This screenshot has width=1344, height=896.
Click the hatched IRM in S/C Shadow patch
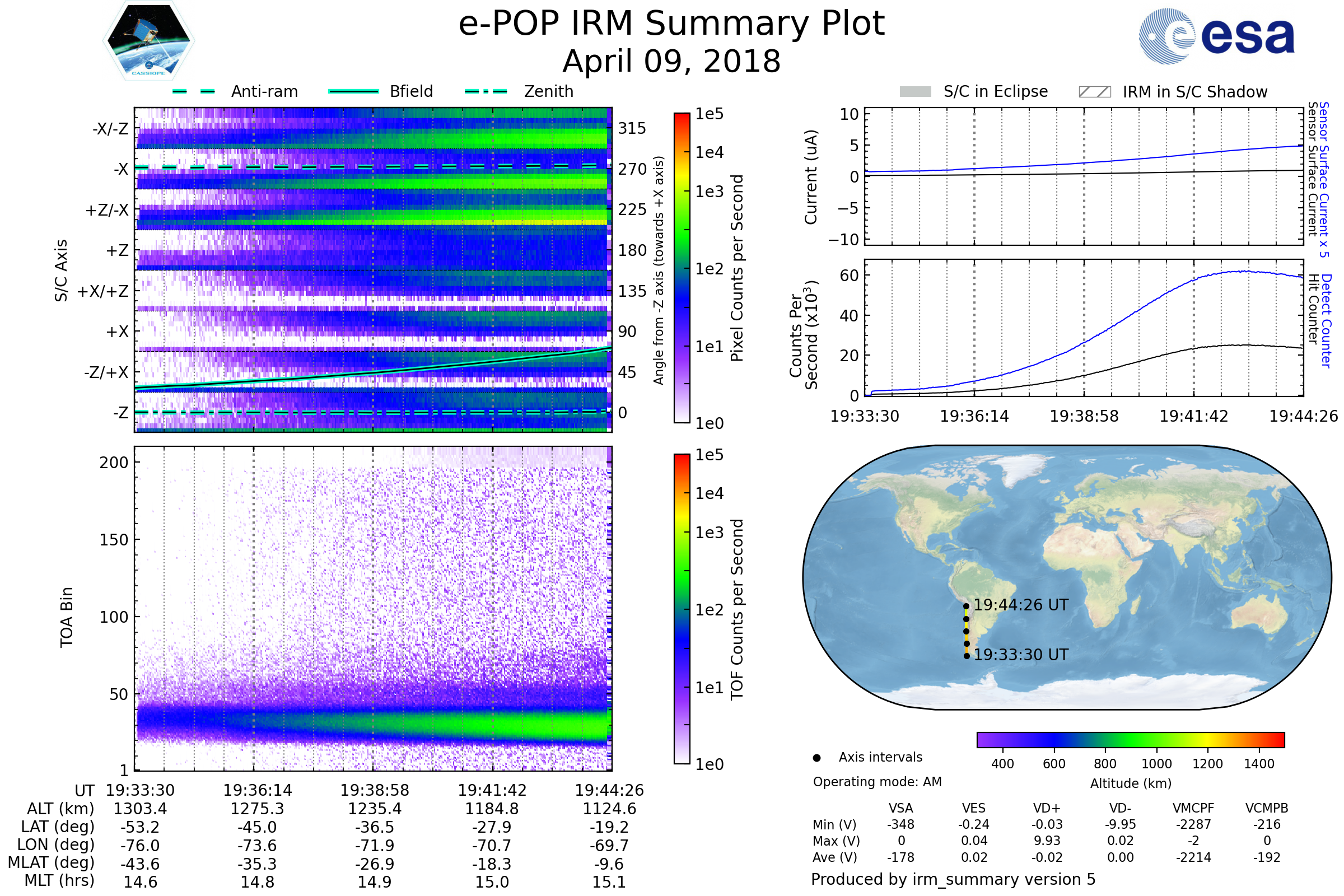(1094, 92)
